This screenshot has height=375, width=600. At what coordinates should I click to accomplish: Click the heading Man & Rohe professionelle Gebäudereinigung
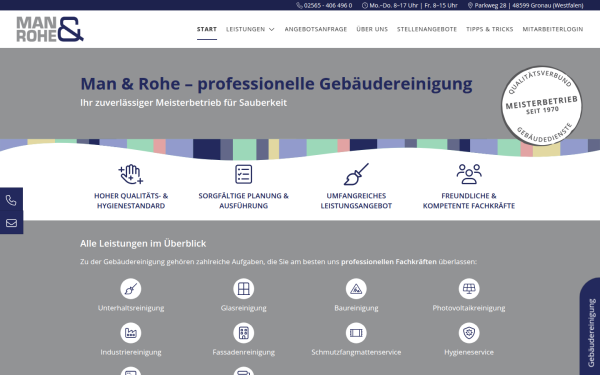[x=276, y=84]
